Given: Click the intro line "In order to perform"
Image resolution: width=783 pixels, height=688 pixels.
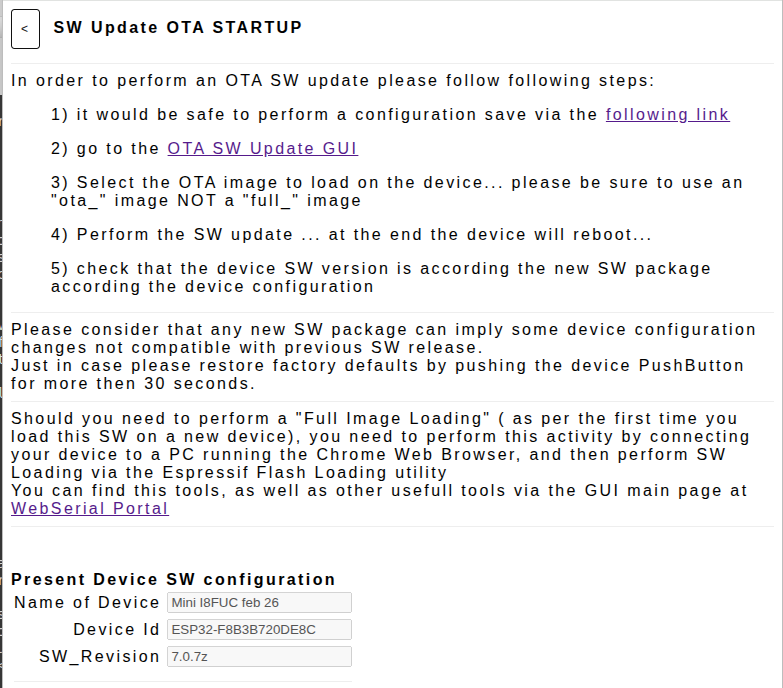Looking at the screenshot, I should (x=333, y=81).
